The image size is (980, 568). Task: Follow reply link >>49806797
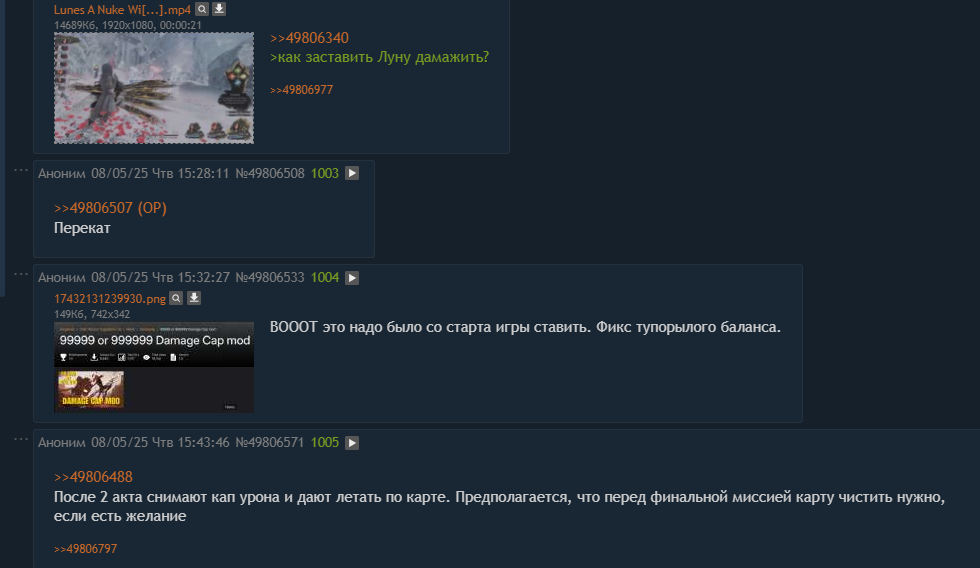[x=86, y=549]
